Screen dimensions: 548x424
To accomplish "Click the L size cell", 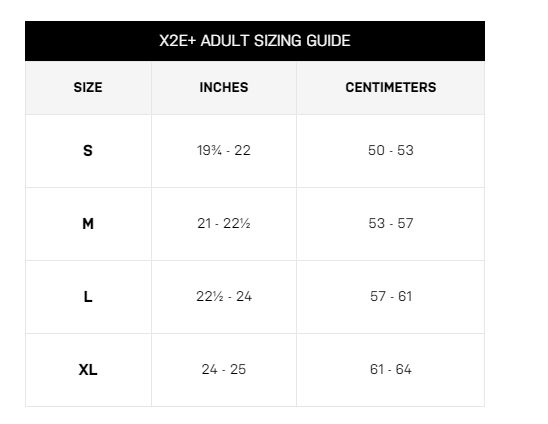I will point(88,297).
